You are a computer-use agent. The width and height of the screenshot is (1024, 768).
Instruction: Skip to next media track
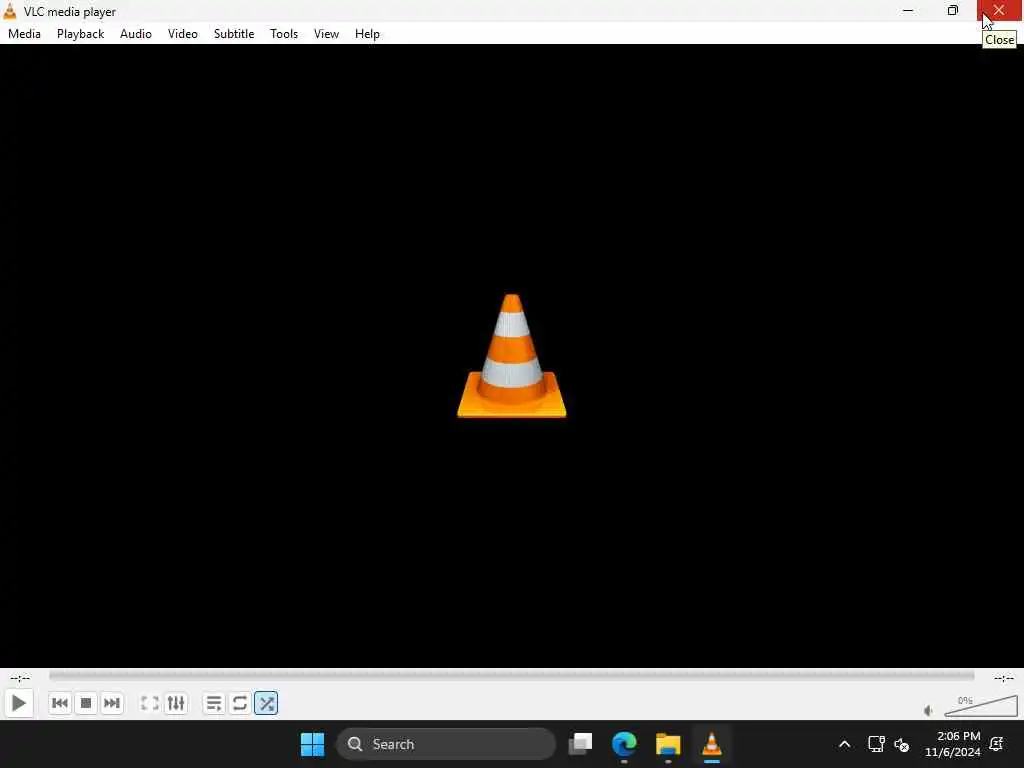point(112,703)
